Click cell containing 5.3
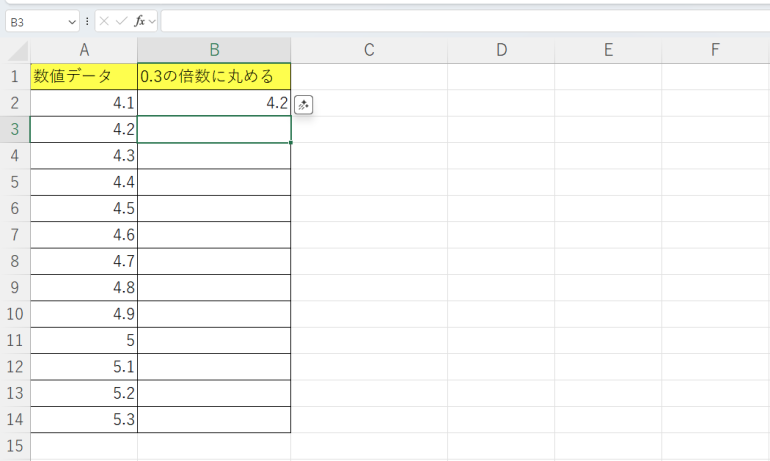Image resolution: width=770 pixels, height=461 pixels. pyautogui.click(x=84, y=420)
